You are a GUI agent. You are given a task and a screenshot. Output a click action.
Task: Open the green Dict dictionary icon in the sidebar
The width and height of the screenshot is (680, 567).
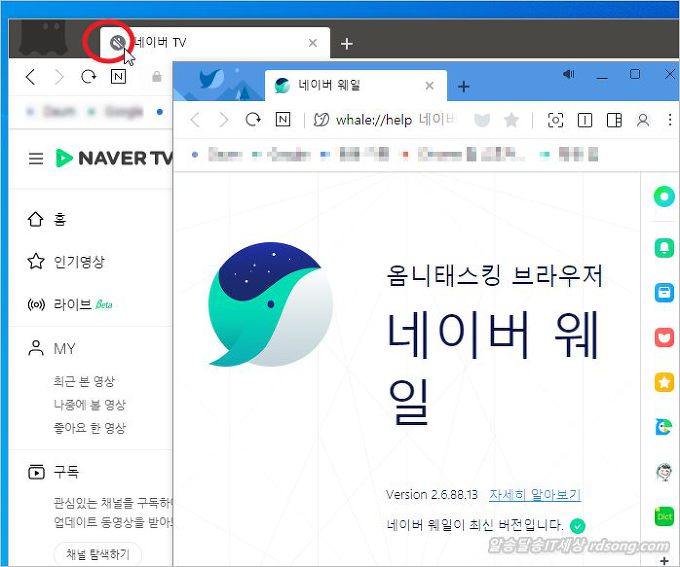664,516
